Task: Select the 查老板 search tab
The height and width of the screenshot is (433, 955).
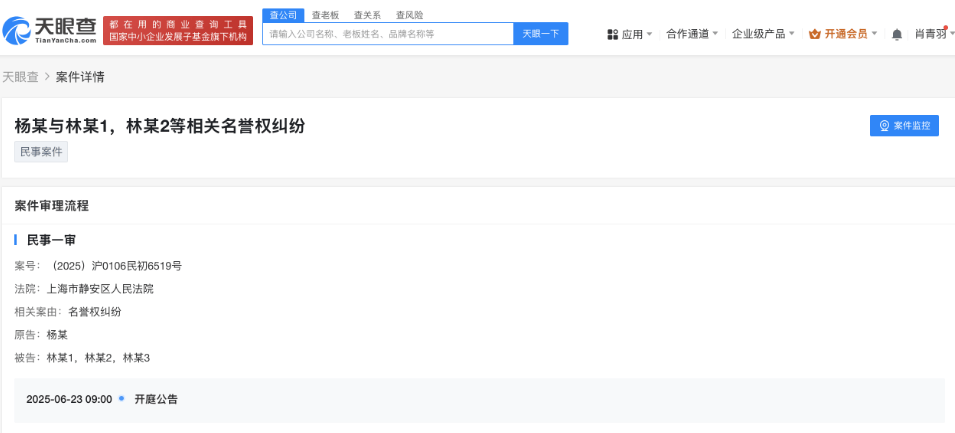Action: click(x=325, y=15)
